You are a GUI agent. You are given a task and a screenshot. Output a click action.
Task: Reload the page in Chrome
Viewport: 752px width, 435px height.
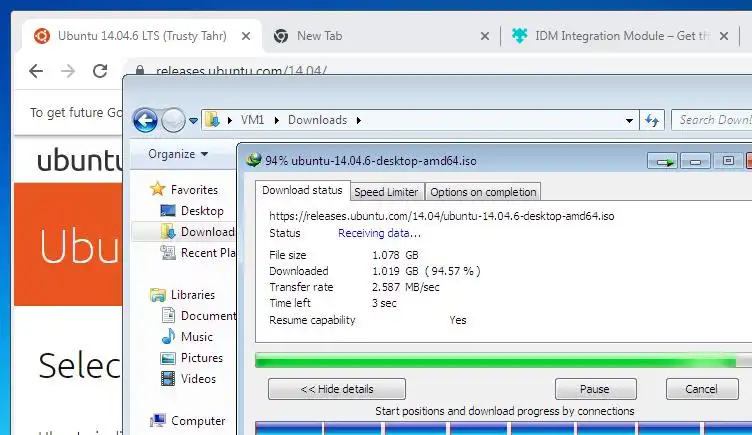[100, 71]
